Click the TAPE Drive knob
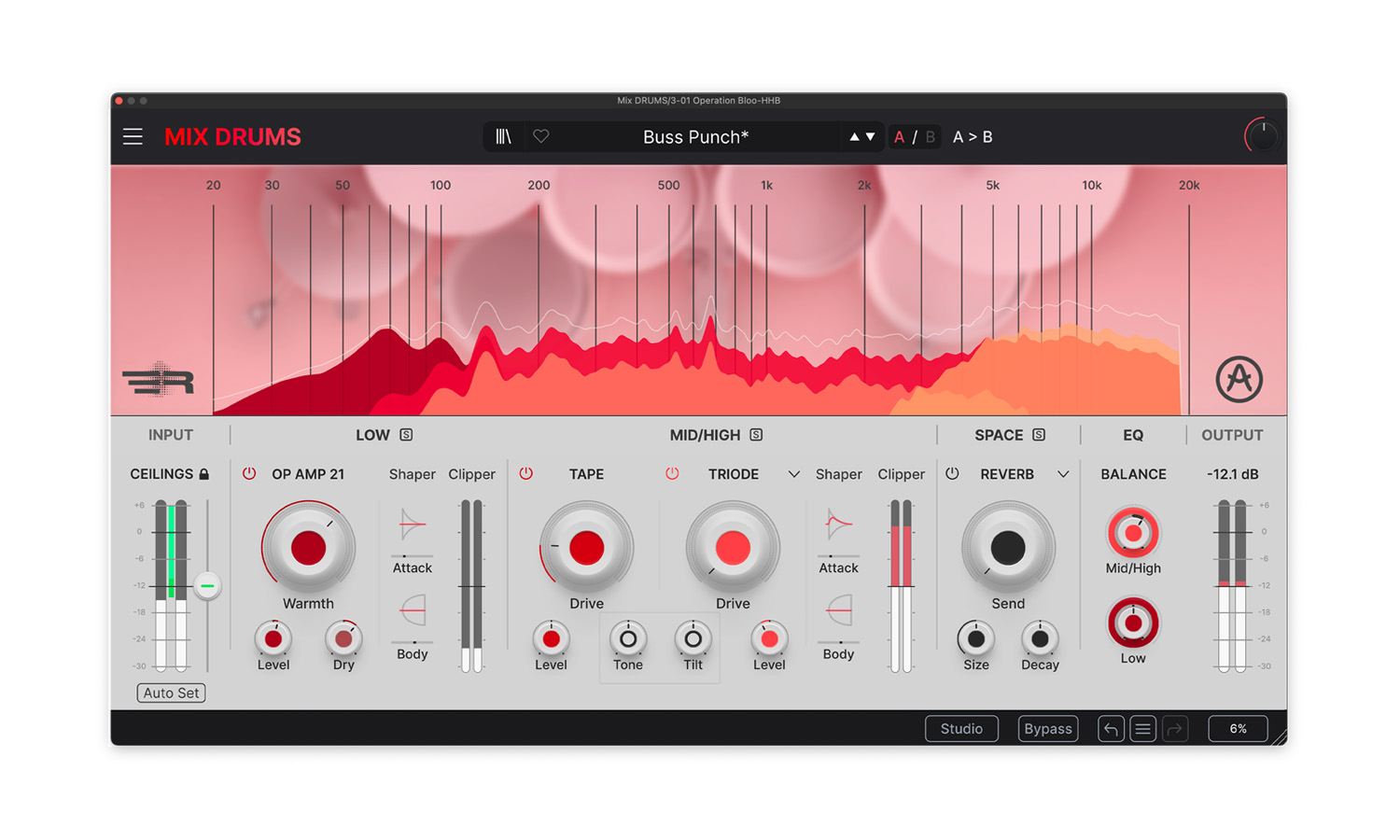 [x=586, y=548]
